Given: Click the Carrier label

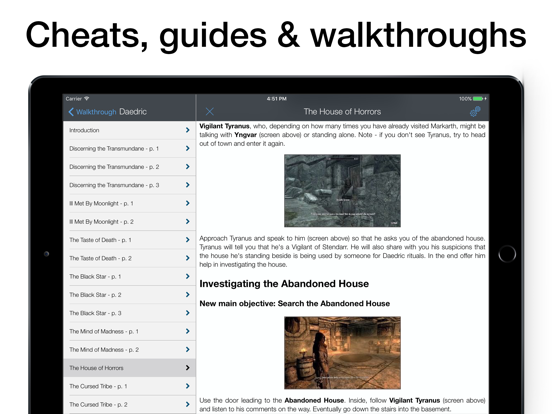Looking at the screenshot, I should pos(74,99).
